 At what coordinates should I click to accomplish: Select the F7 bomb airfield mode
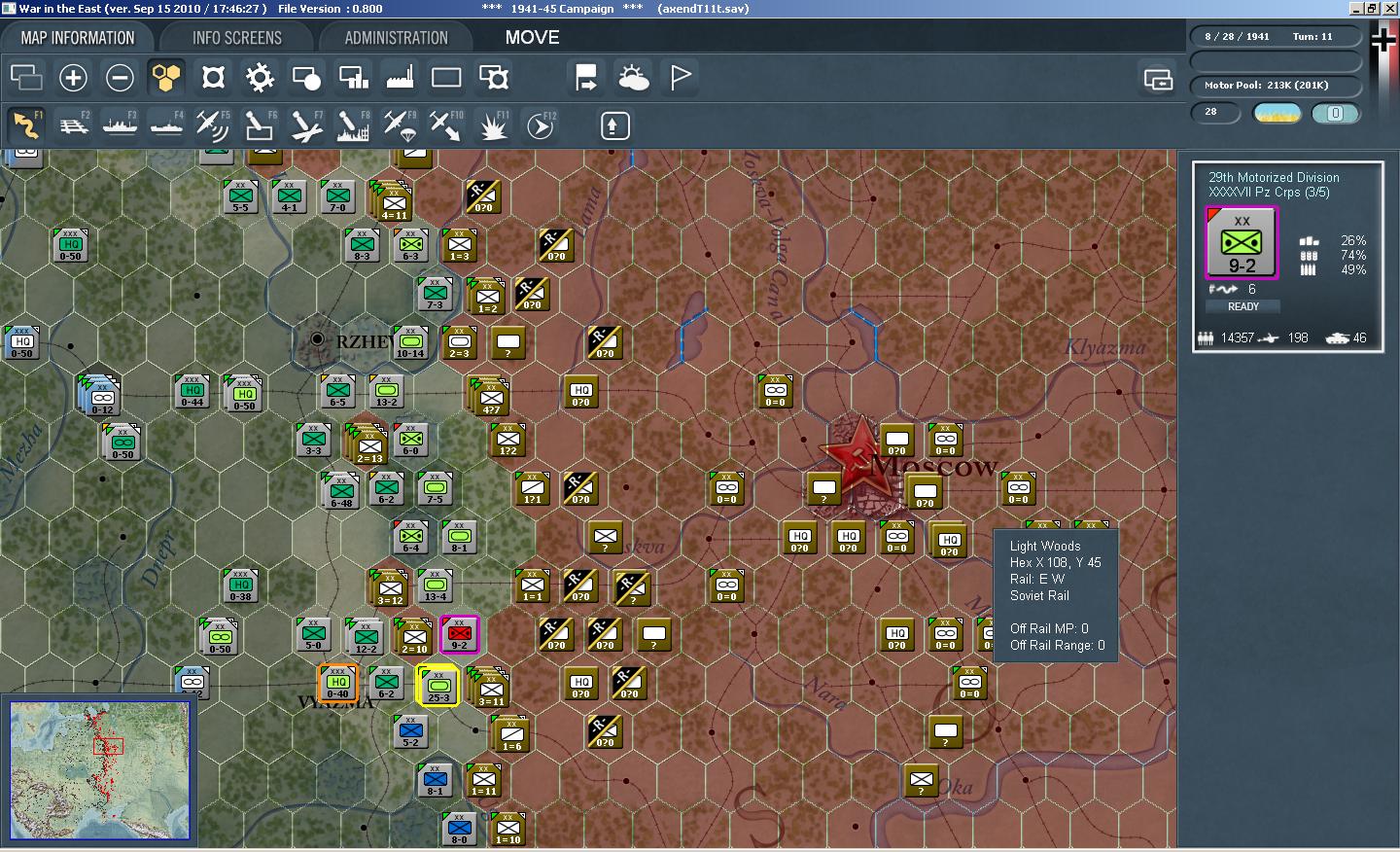pyautogui.click(x=306, y=125)
